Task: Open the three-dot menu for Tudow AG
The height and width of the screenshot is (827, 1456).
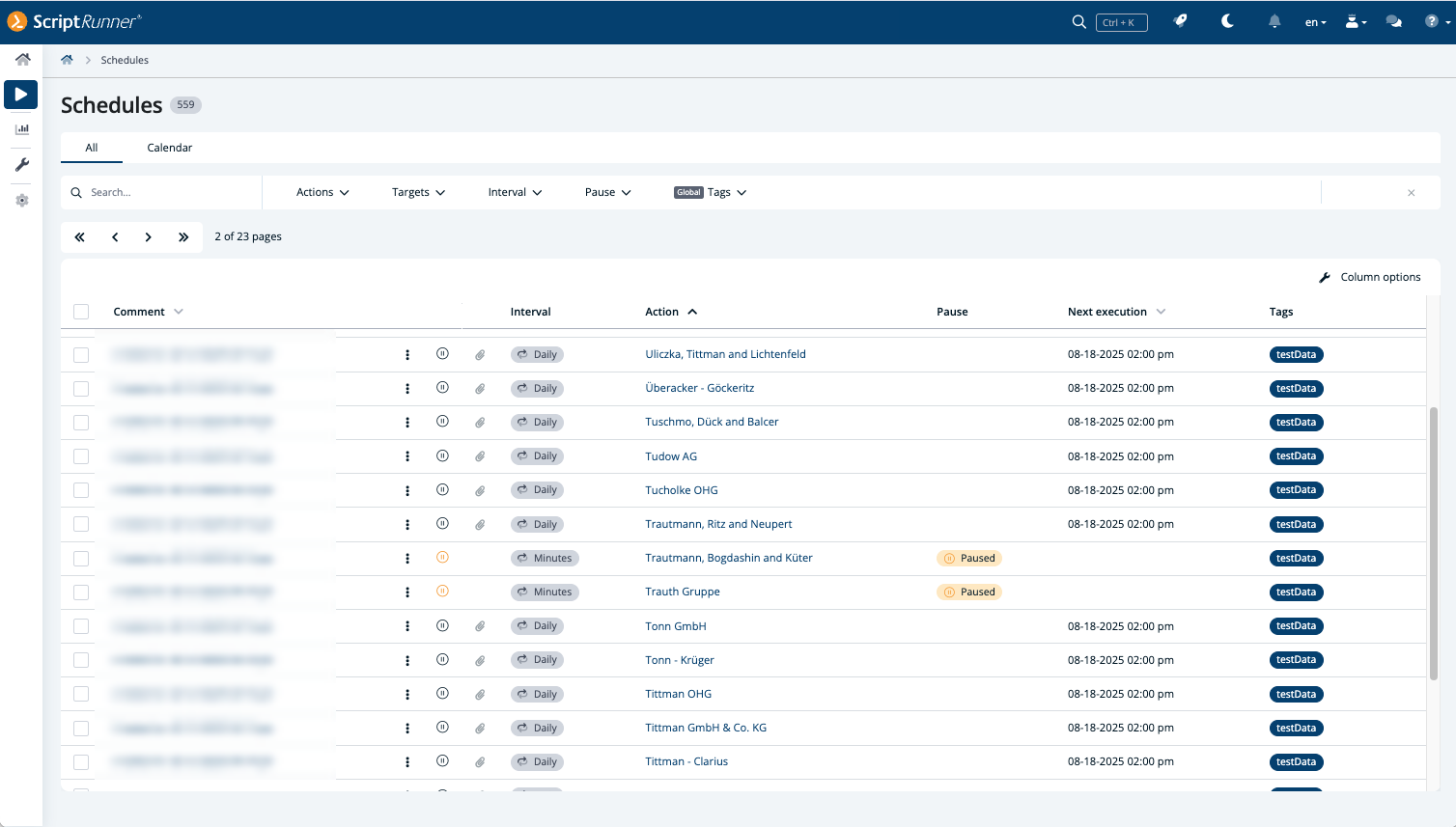Action: [407, 456]
